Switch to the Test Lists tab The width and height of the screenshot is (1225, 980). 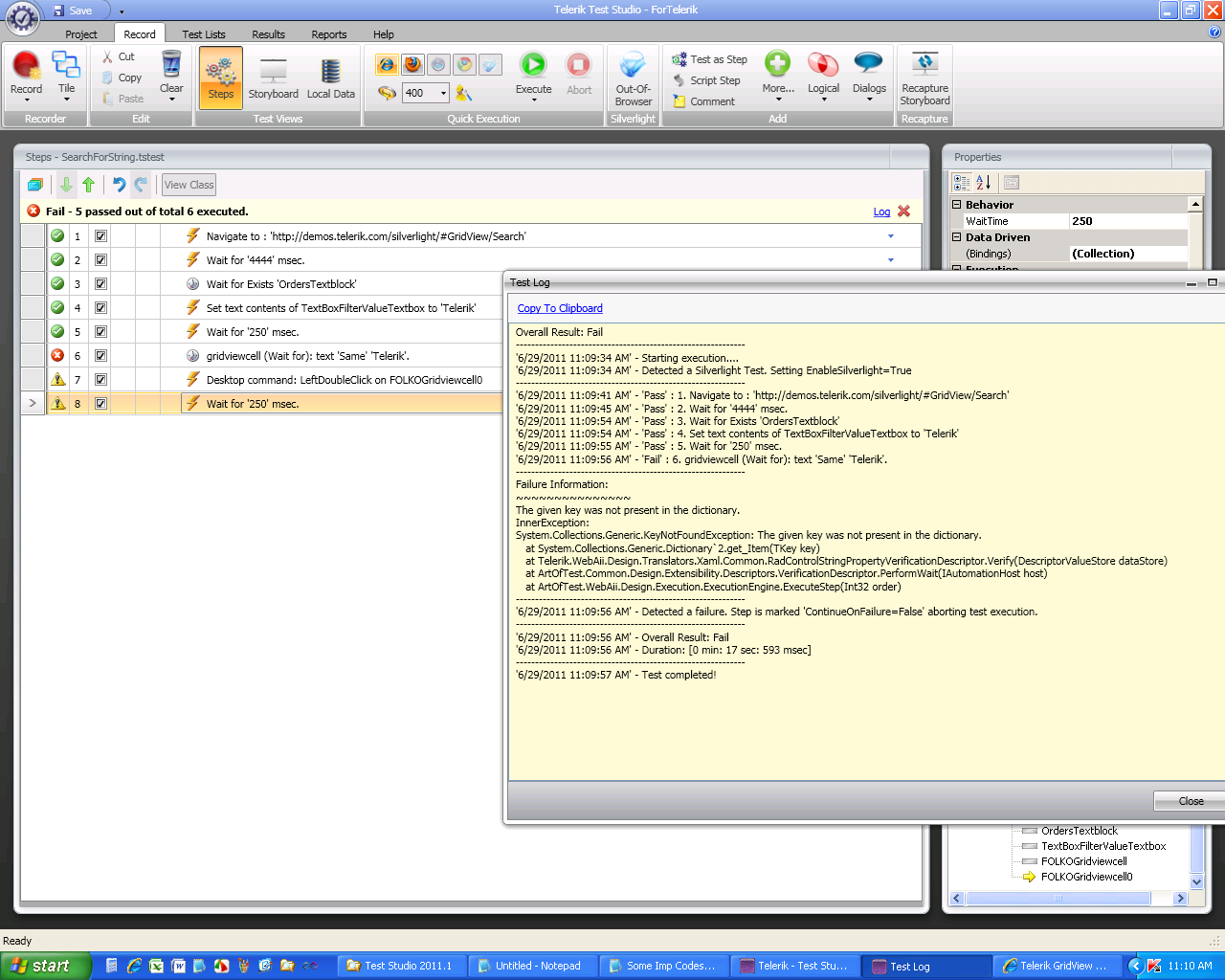pos(204,34)
